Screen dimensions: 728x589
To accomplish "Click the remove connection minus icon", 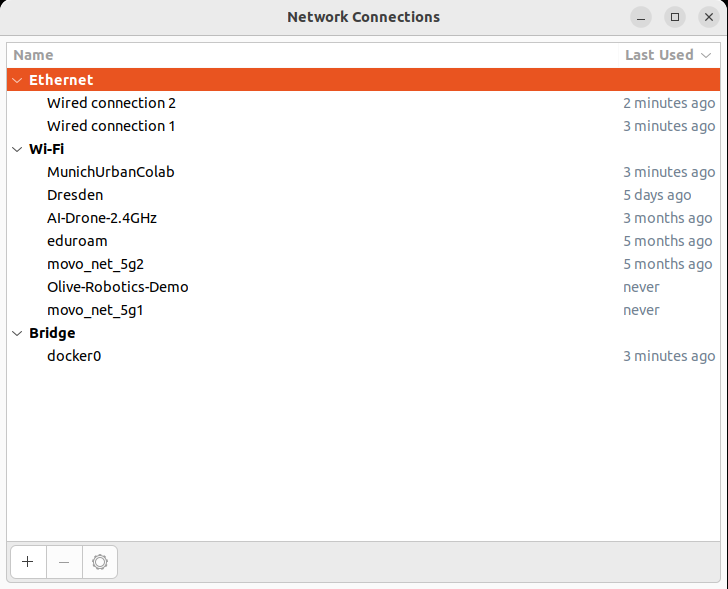I will (64, 562).
